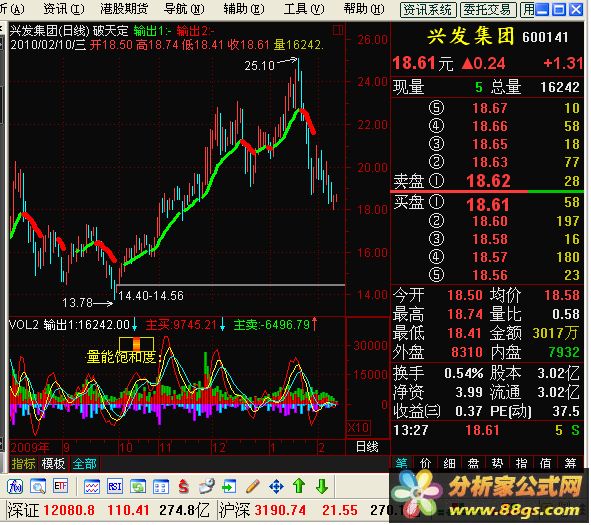Image resolution: width=591 pixels, height=525 pixels.
Task: Click the 金额 3017万 value
Action: click(555, 333)
